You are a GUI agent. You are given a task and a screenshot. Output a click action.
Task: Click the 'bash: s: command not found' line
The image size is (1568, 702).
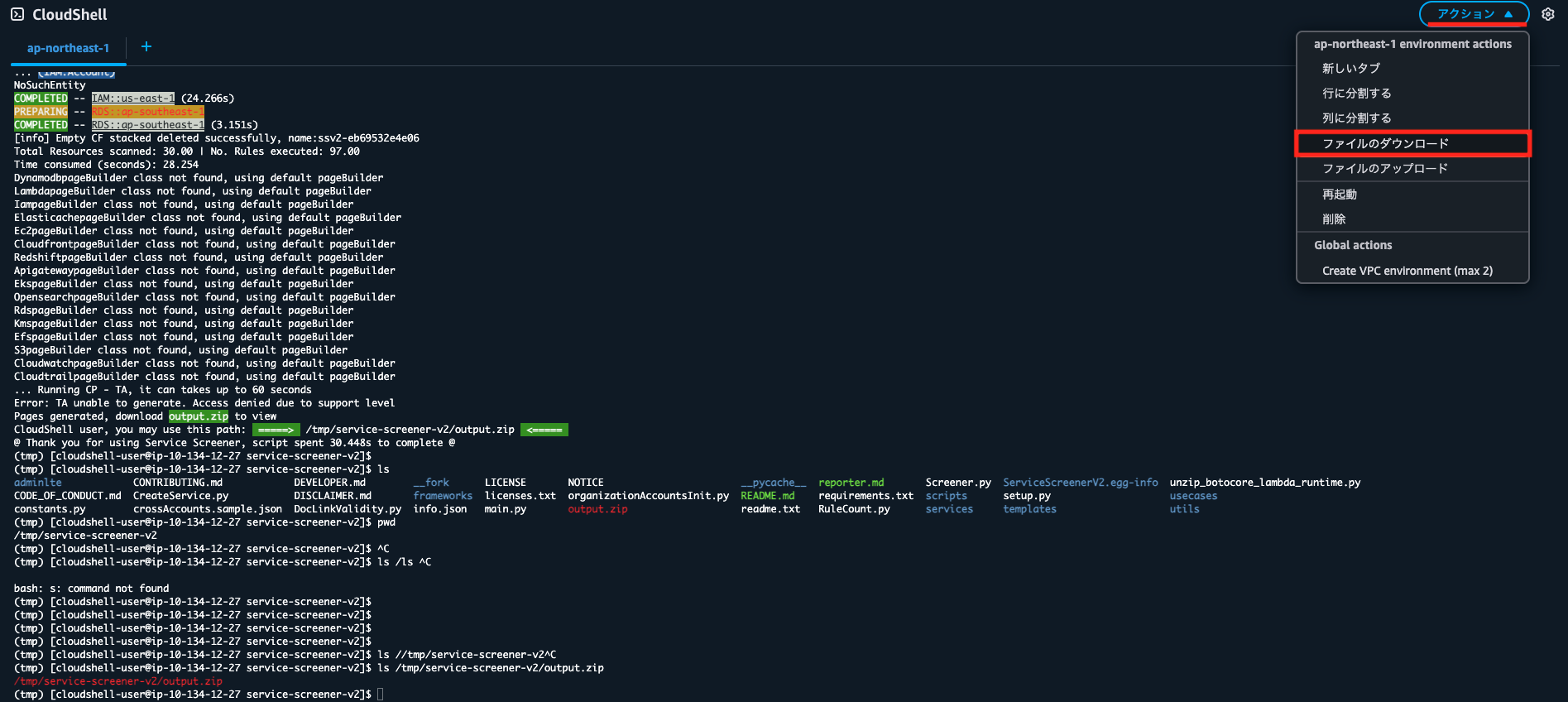(x=92, y=589)
